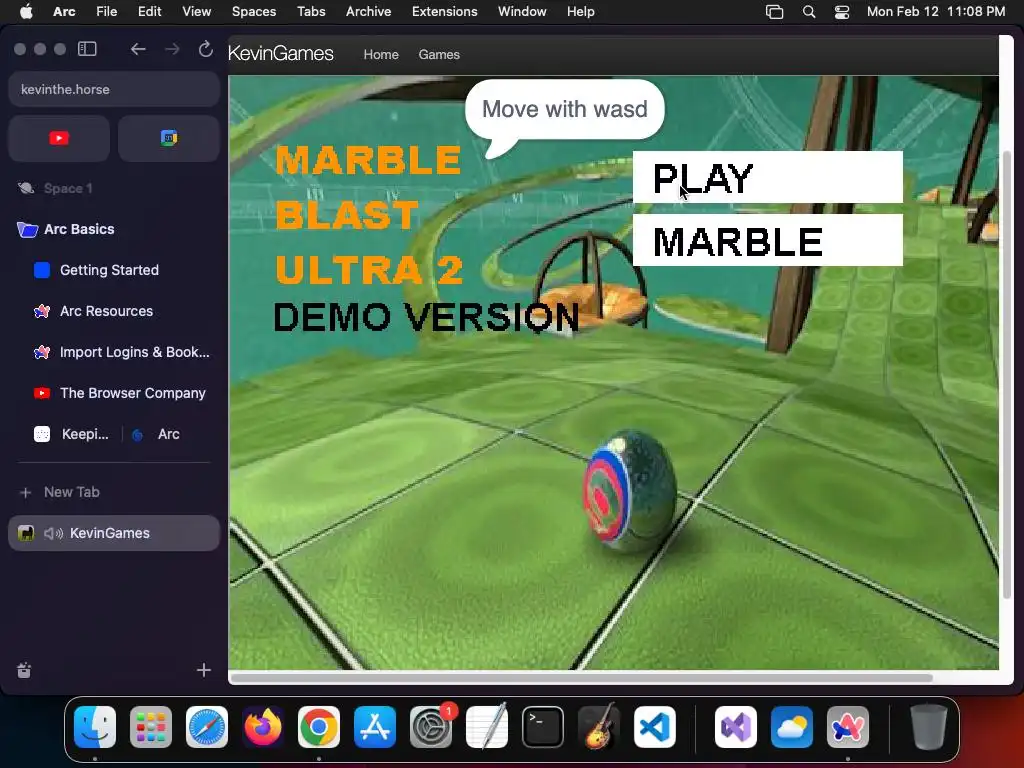The width and height of the screenshot is (1024, 768).
Task: Open TextEdit from the Dock
Action: 487,727
